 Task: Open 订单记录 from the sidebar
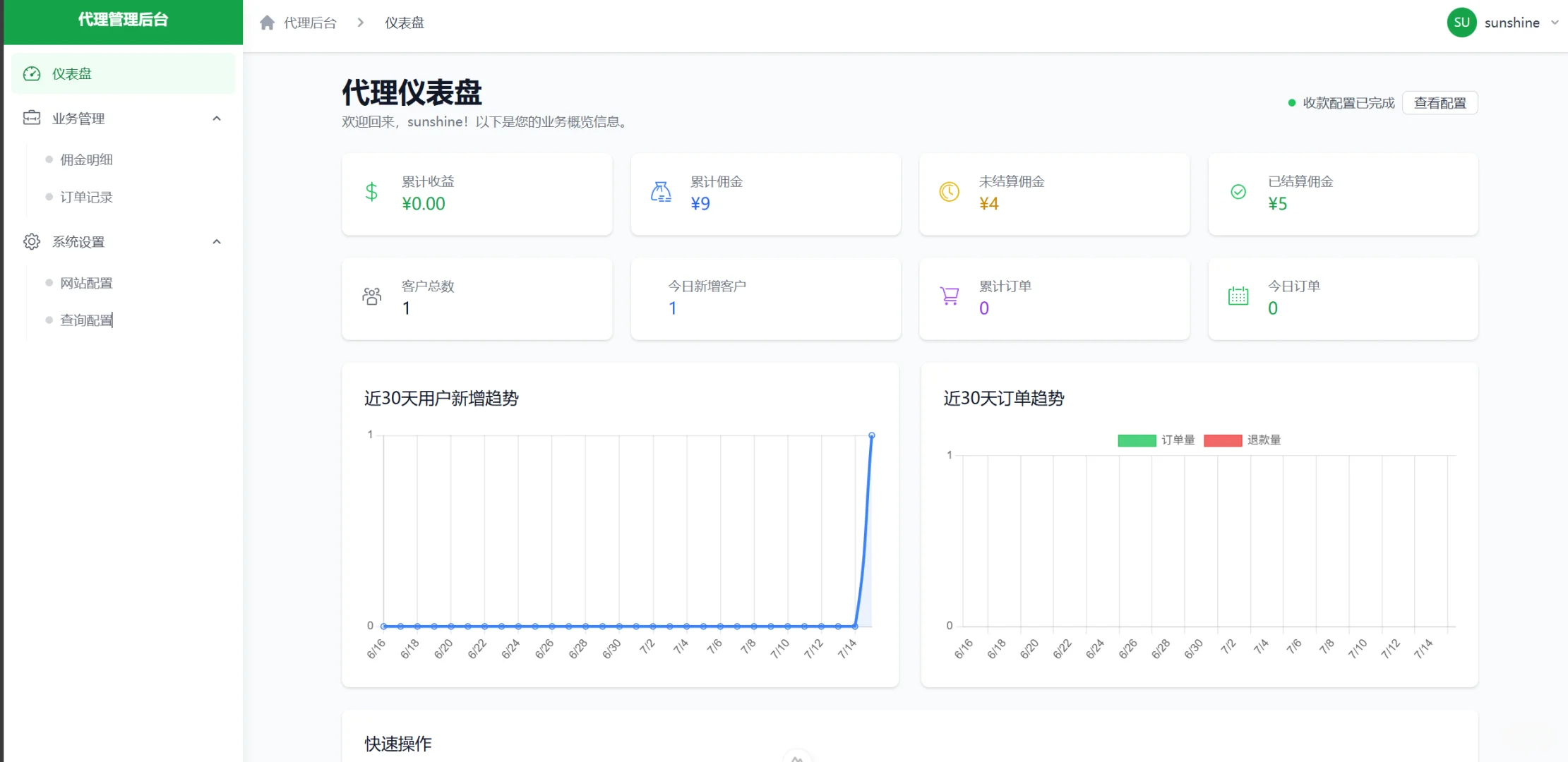pos(86,197)
